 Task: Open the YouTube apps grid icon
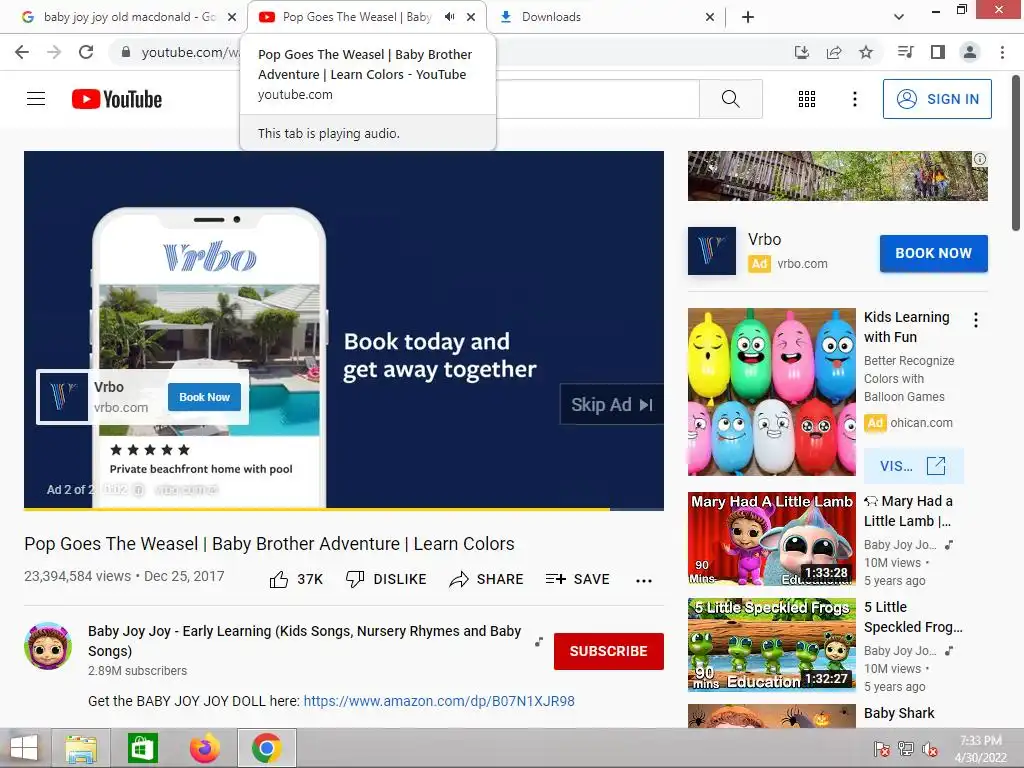coord(807,99)
